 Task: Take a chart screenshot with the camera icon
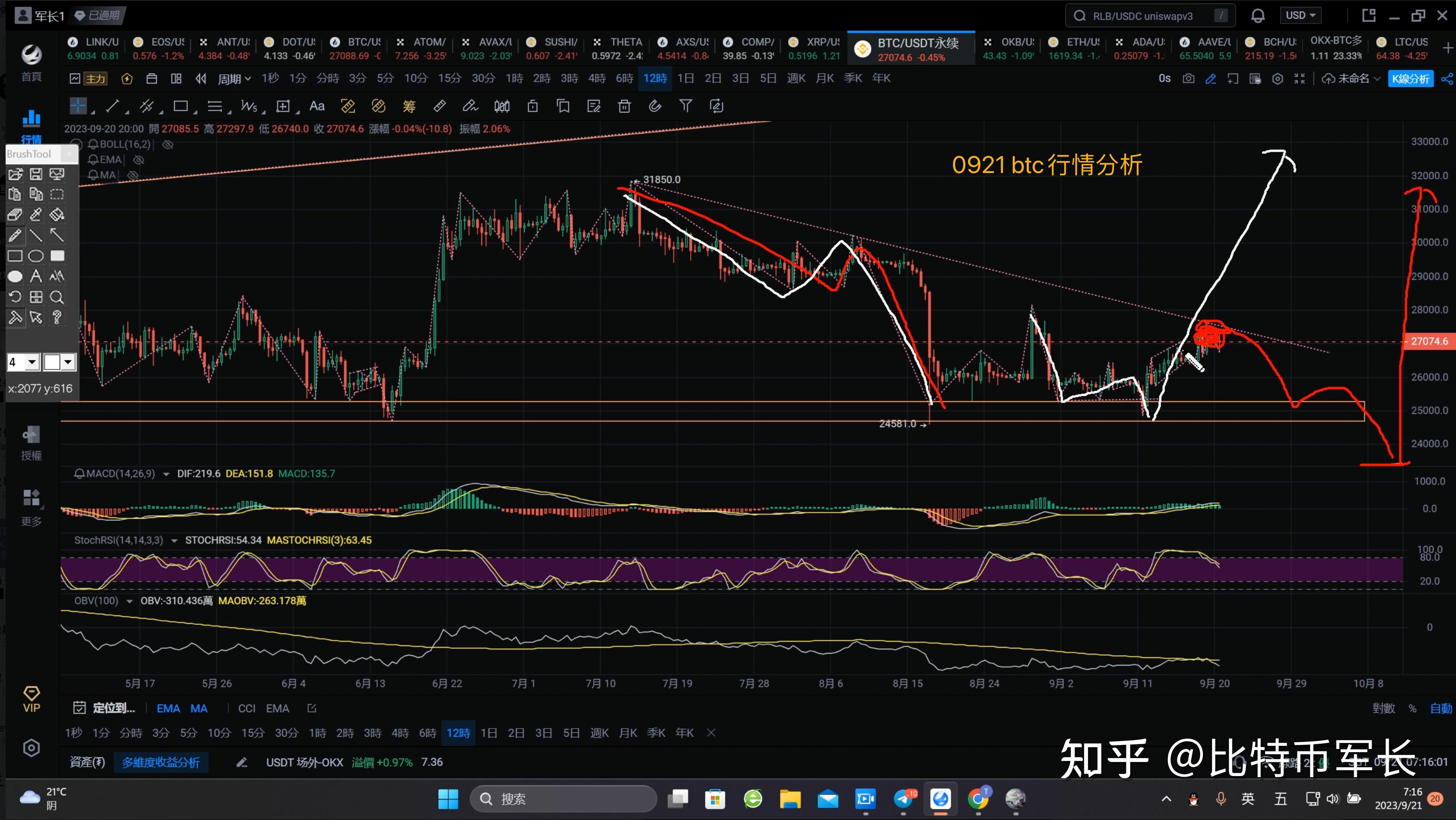tap(1188, 79)
